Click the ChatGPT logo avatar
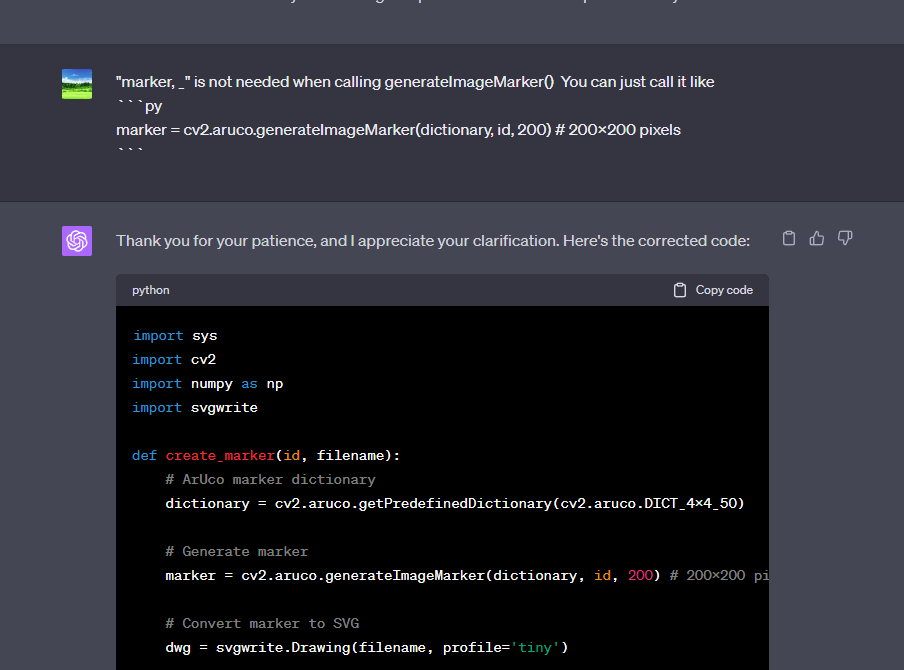 click(77, 241)
